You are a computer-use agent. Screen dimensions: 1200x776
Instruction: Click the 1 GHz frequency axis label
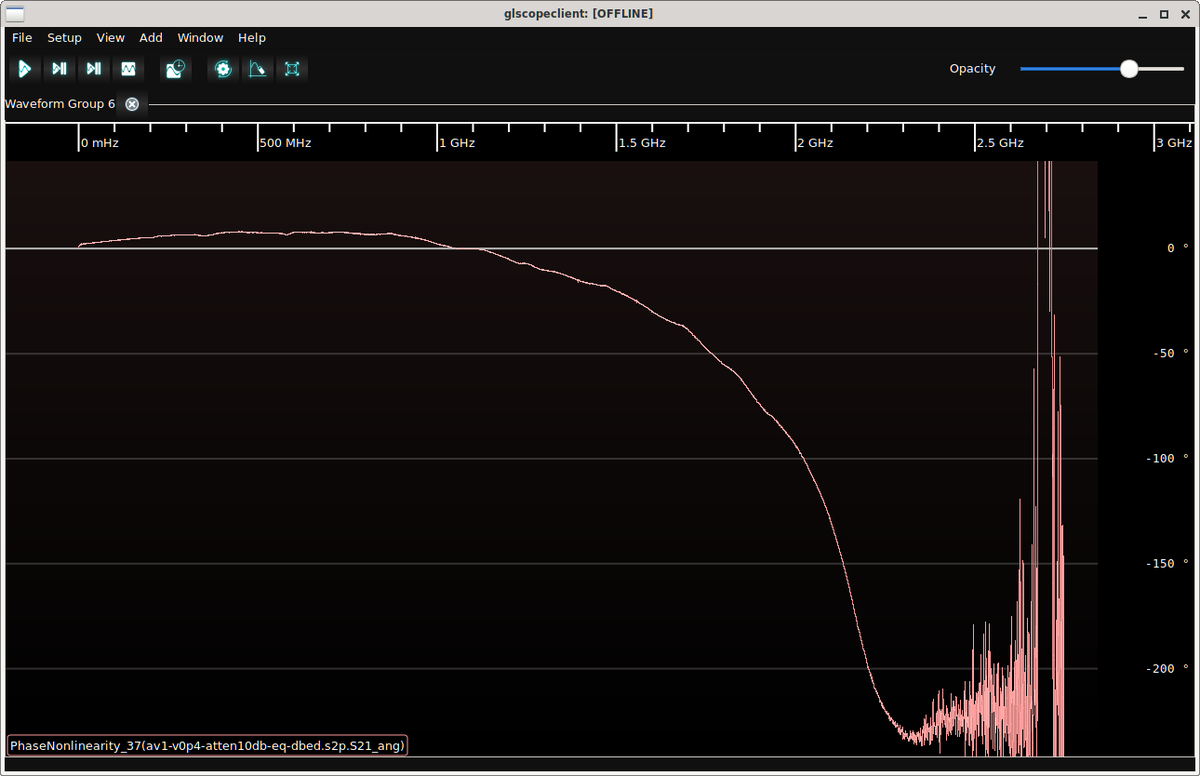point(457,143)
